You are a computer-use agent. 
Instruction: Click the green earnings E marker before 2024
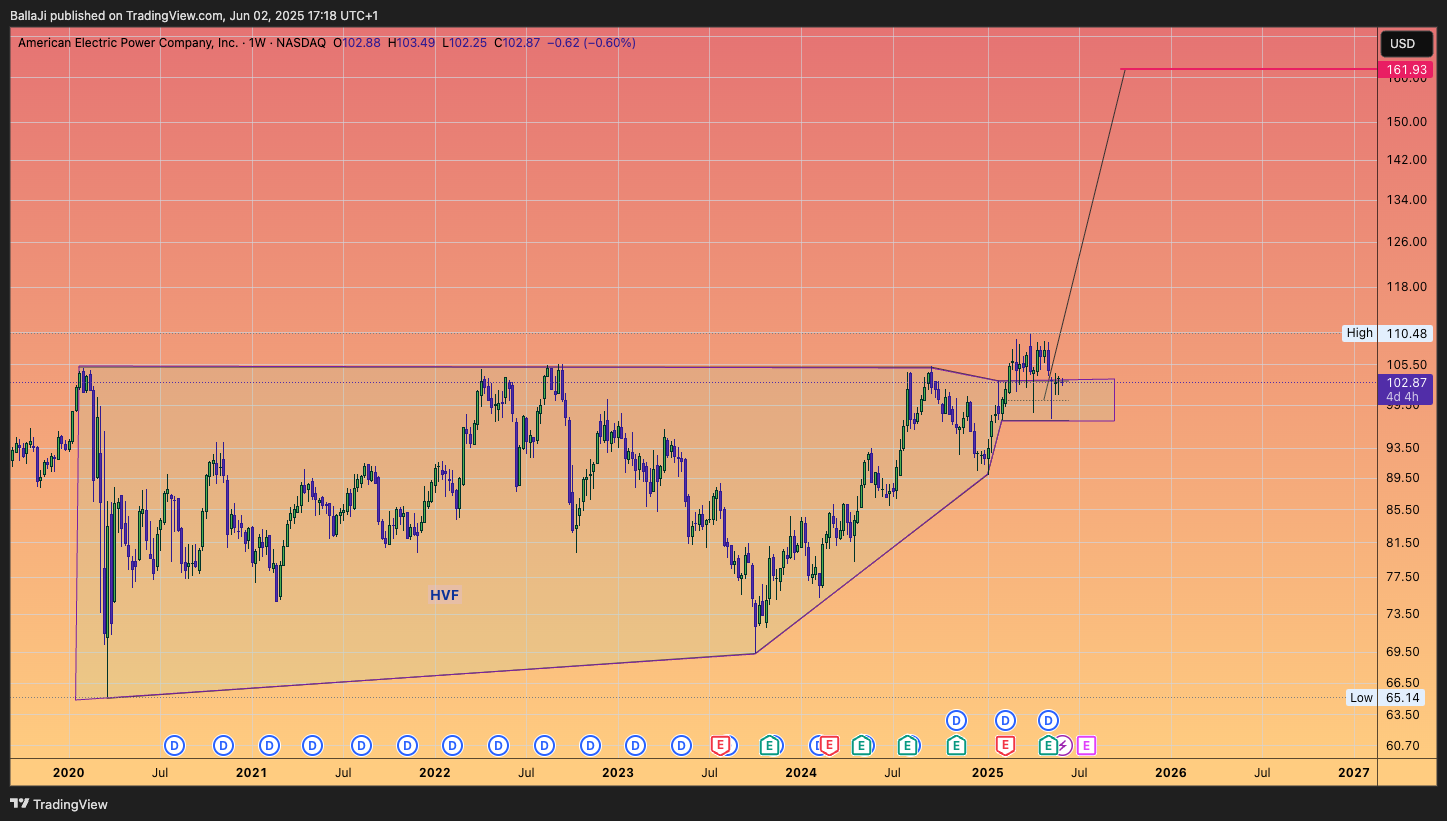pyautogui.click(x=769, y=745)
